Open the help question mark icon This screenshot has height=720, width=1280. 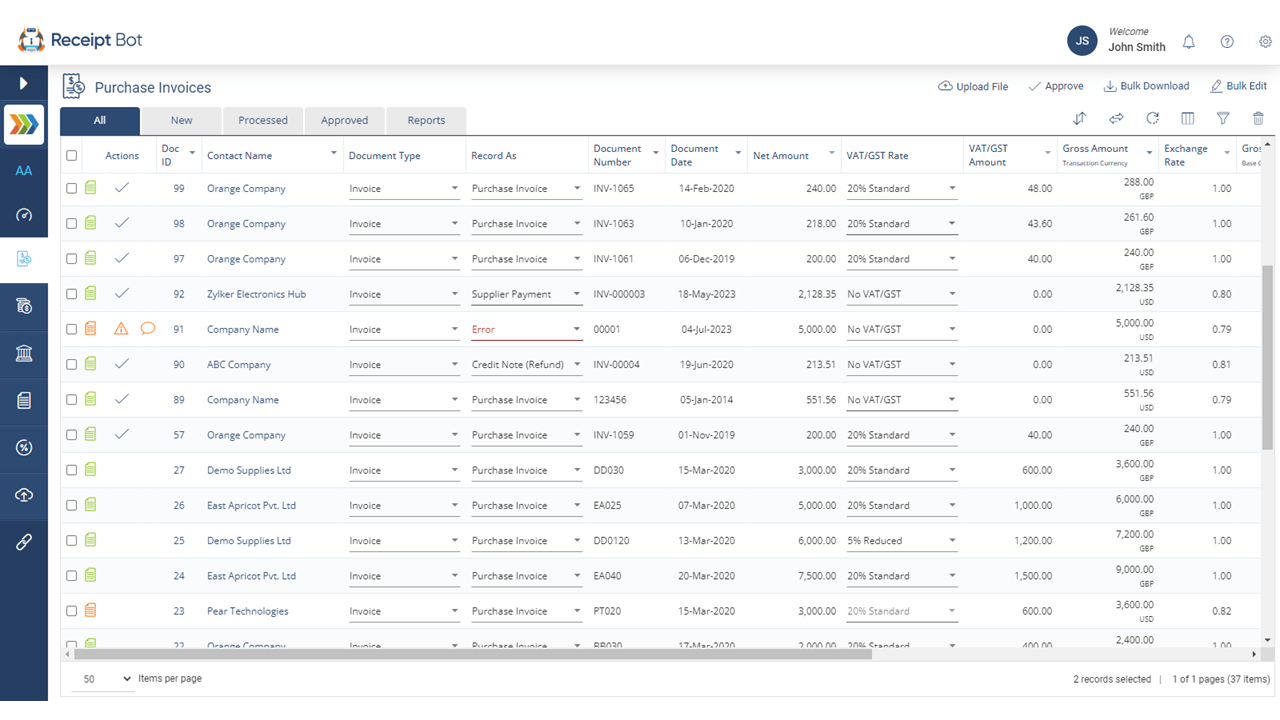tap(1227, 42)
